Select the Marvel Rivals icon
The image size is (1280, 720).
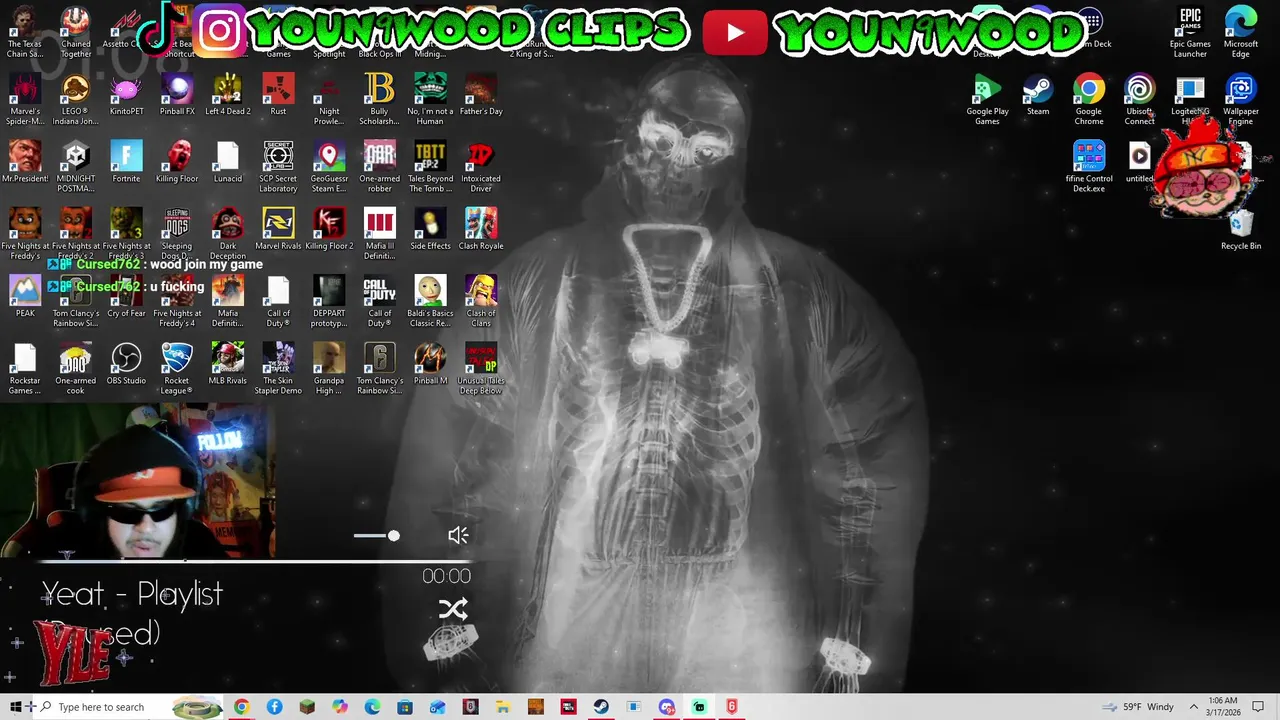pos(278,229)
